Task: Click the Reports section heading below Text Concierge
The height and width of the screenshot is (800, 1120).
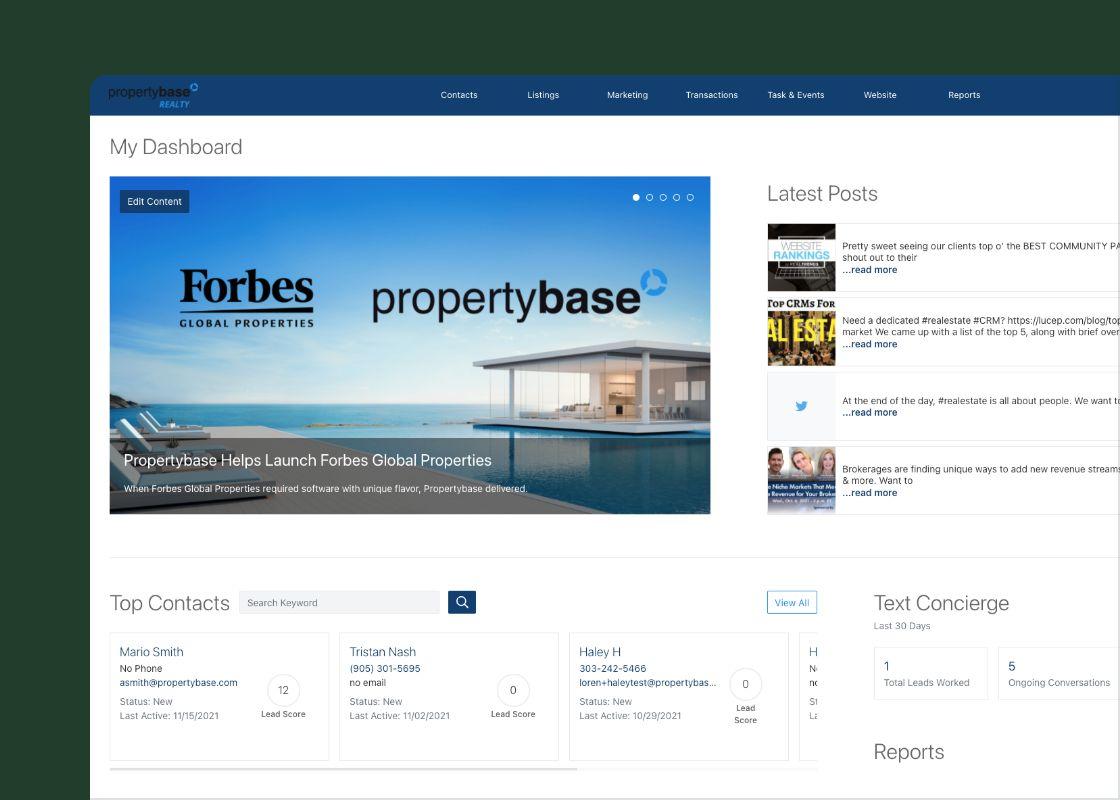Action: (909, 752)
